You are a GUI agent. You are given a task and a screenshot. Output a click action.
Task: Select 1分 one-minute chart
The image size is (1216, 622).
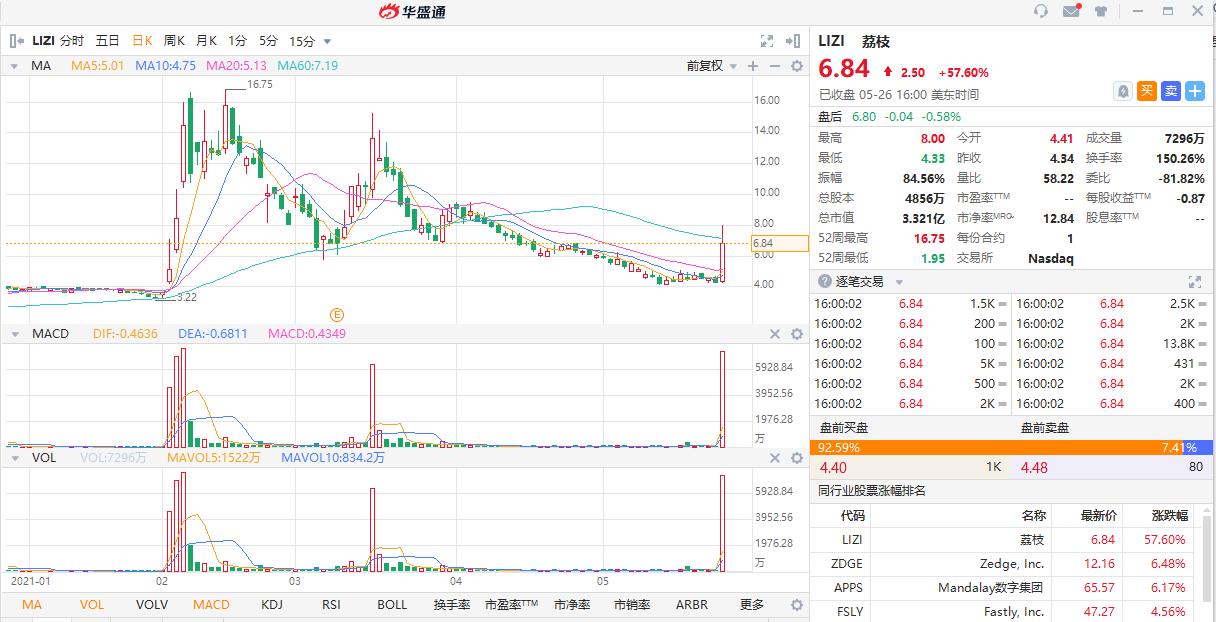(x=237, y=41)
